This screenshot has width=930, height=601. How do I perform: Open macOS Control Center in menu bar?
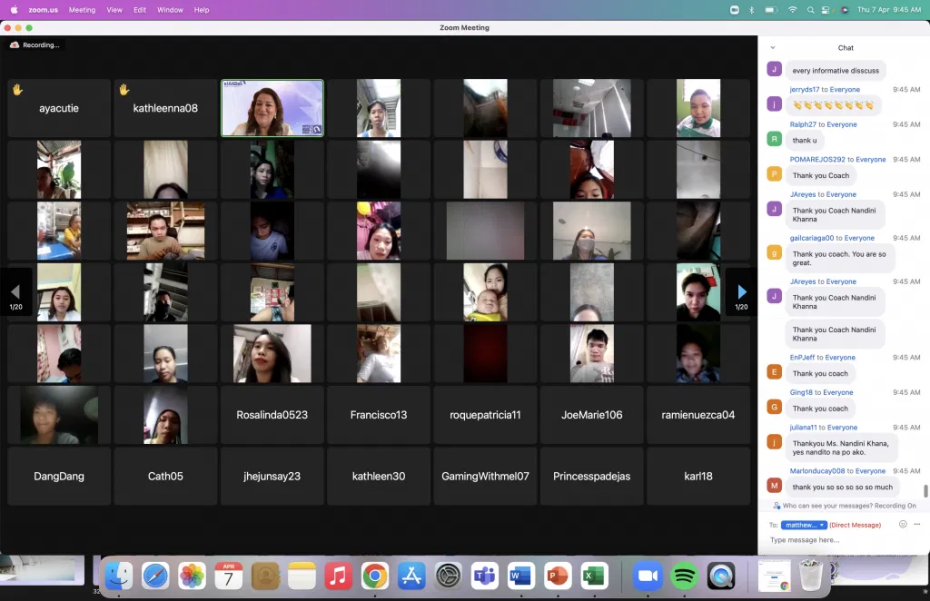[826, 10]
